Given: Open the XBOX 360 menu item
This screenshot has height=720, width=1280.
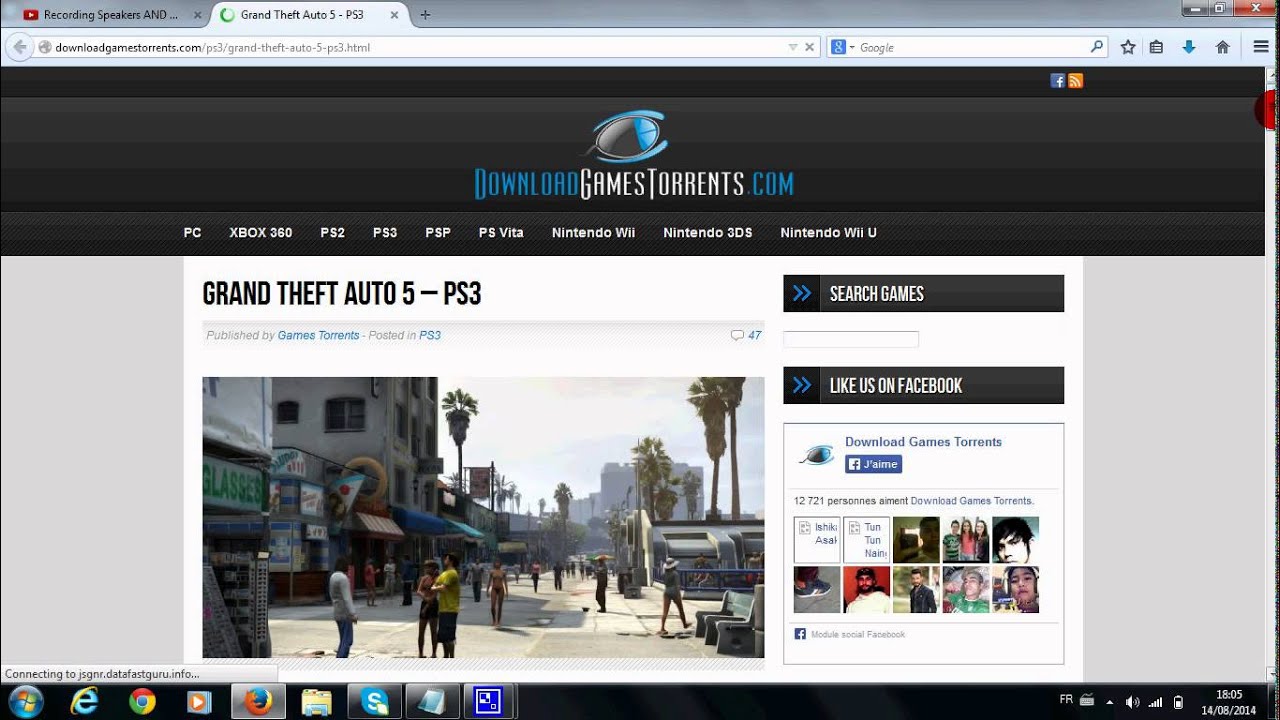Looking at the screenshot, I should 261,232.
